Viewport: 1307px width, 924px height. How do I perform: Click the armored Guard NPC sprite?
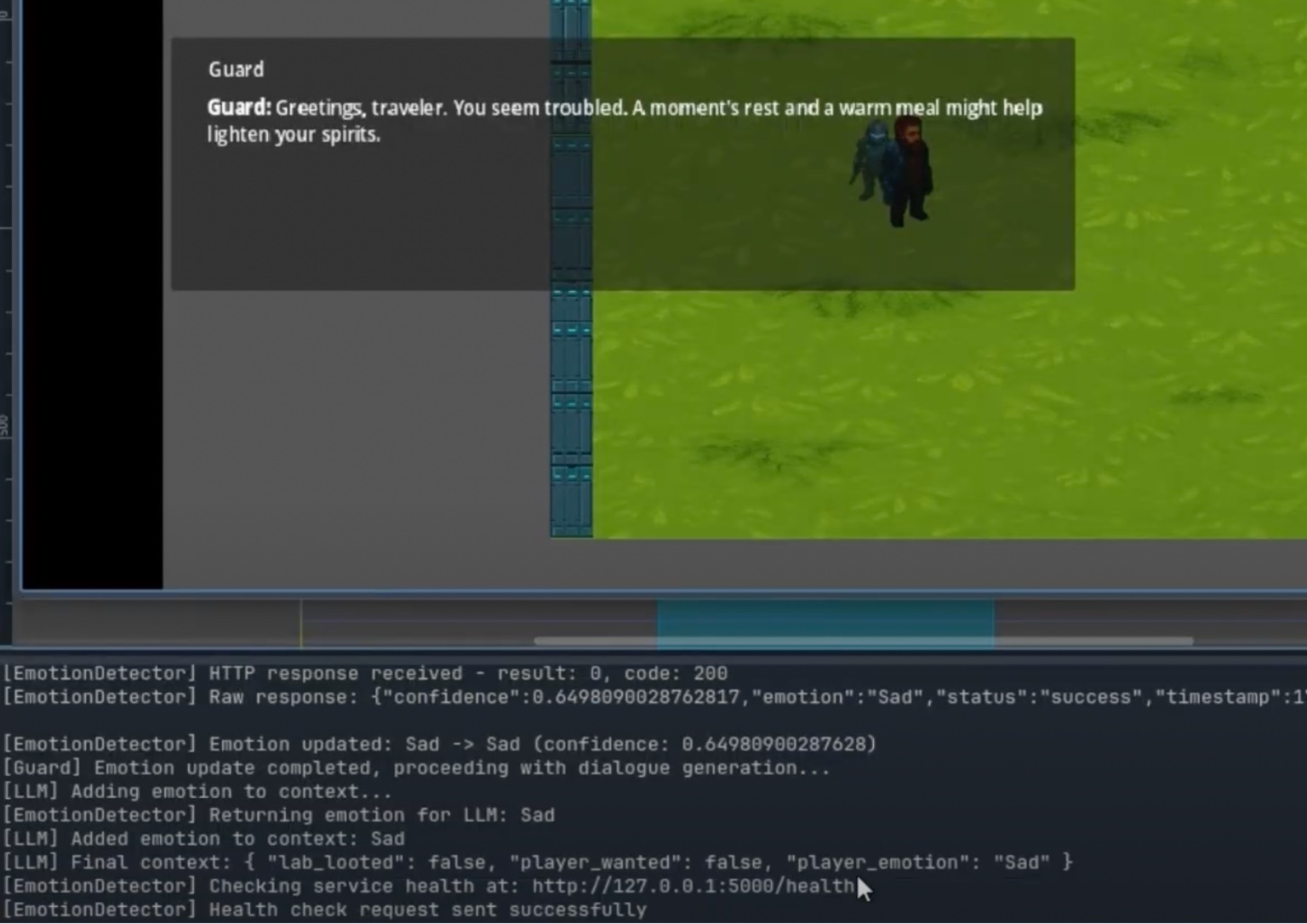click(x=872, y=160)
